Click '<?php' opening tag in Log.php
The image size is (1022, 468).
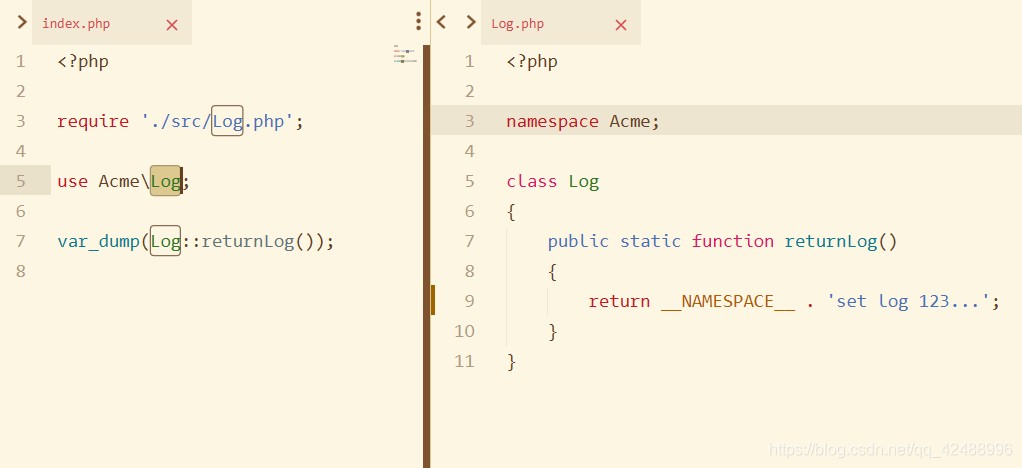(x=532, y=61)
